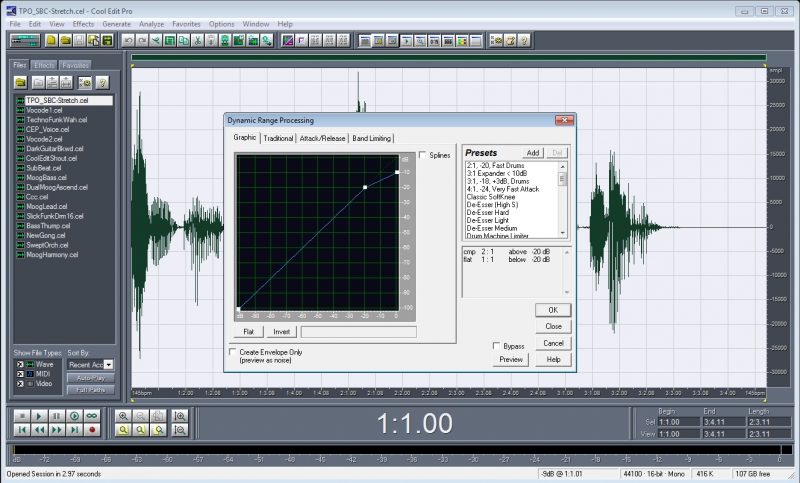Select the Classic SoftKnee preset

tap(491, 197)
